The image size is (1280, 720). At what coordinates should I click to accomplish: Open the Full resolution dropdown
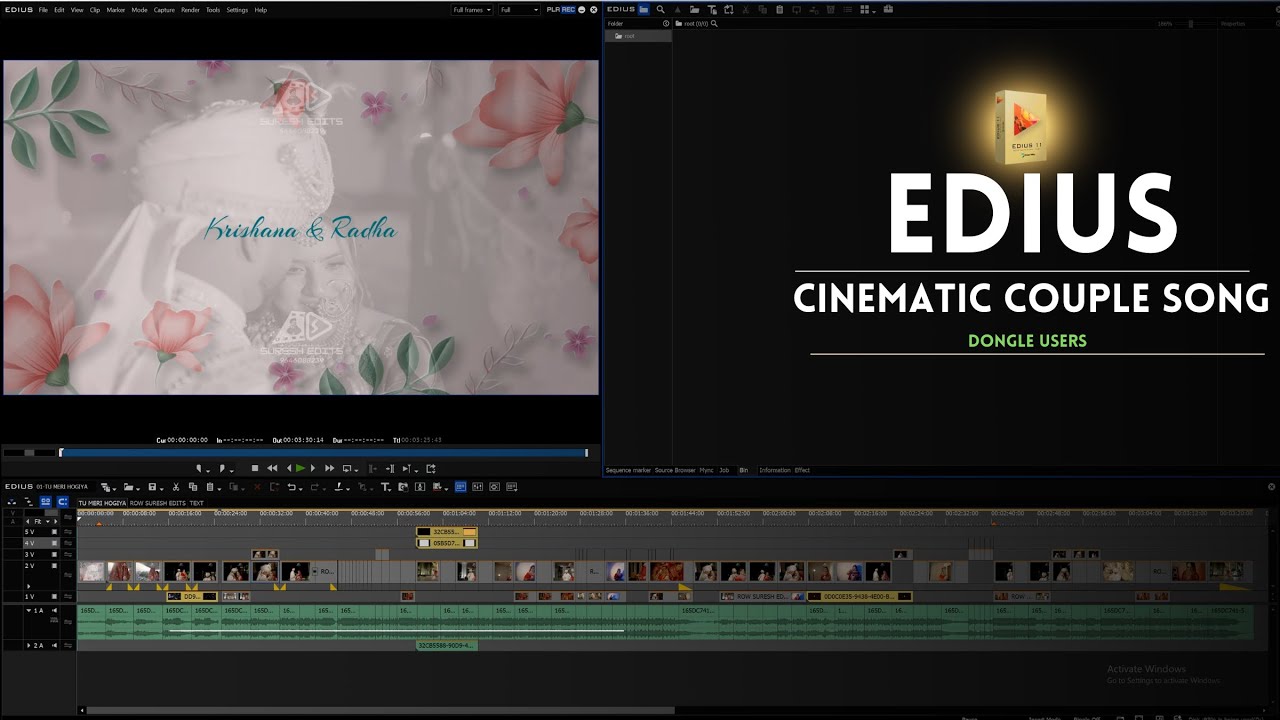pyautogui.click(x=519, y=9)
